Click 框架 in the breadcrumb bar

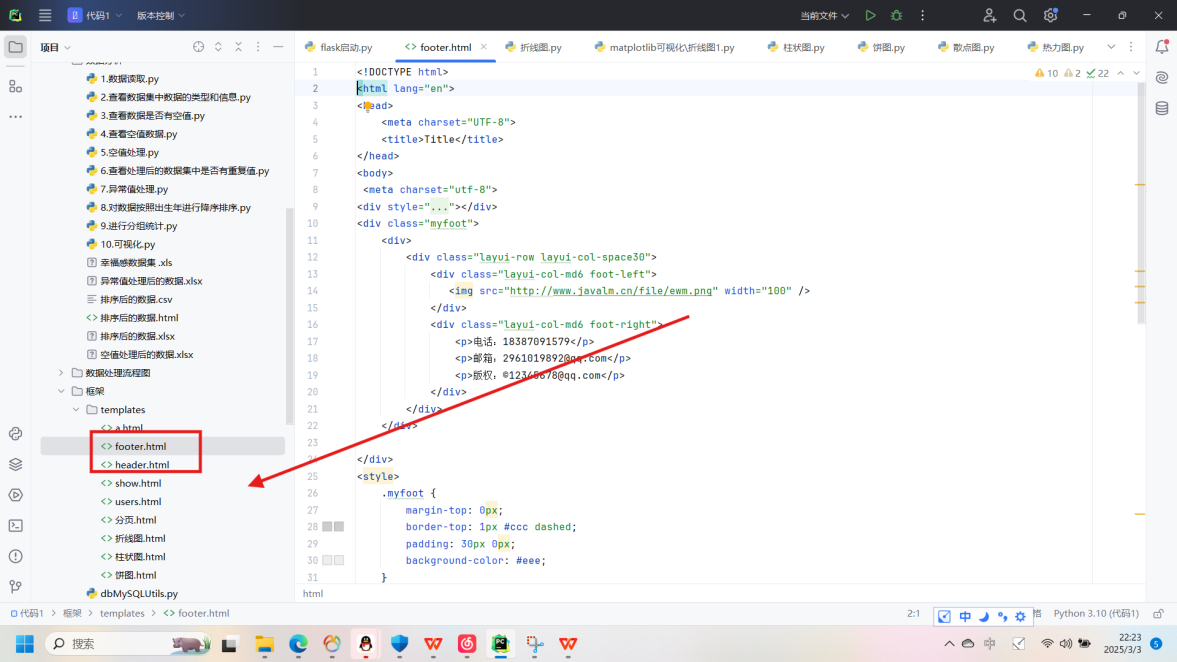coord(72,613)
